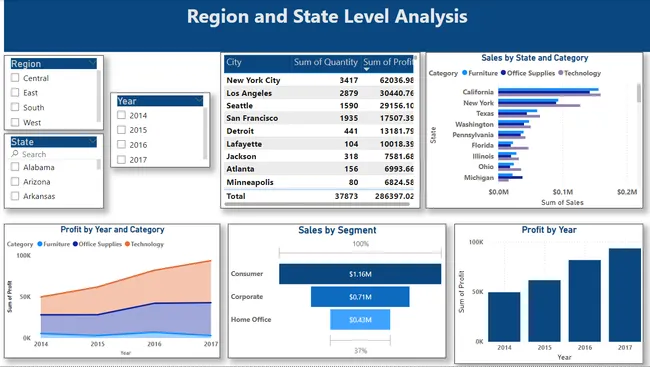The image size is (650, 367).
Task: Select the Atlanta table row
Action: click(x=319, y=169)
